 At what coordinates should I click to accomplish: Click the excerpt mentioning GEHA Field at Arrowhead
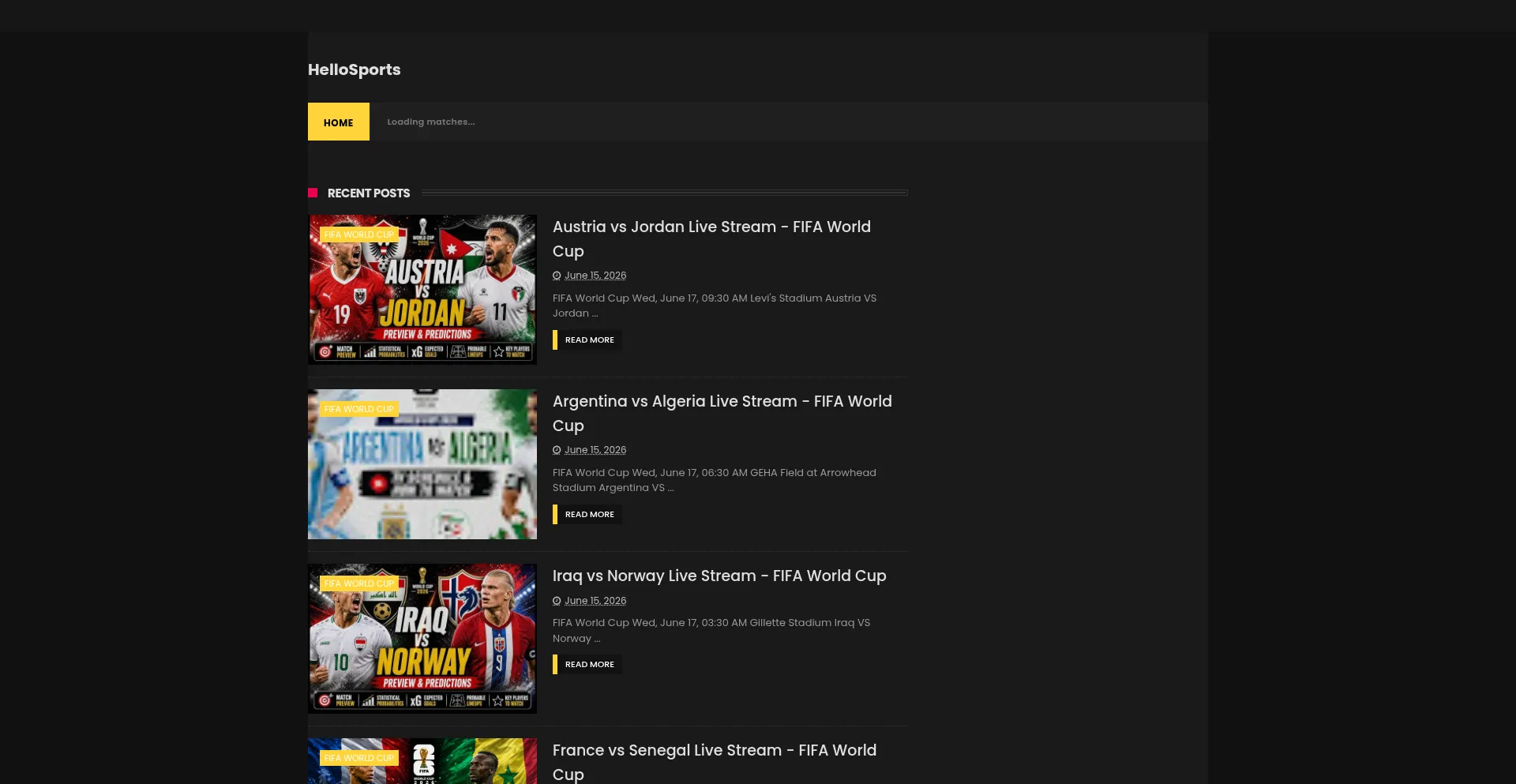715,480
